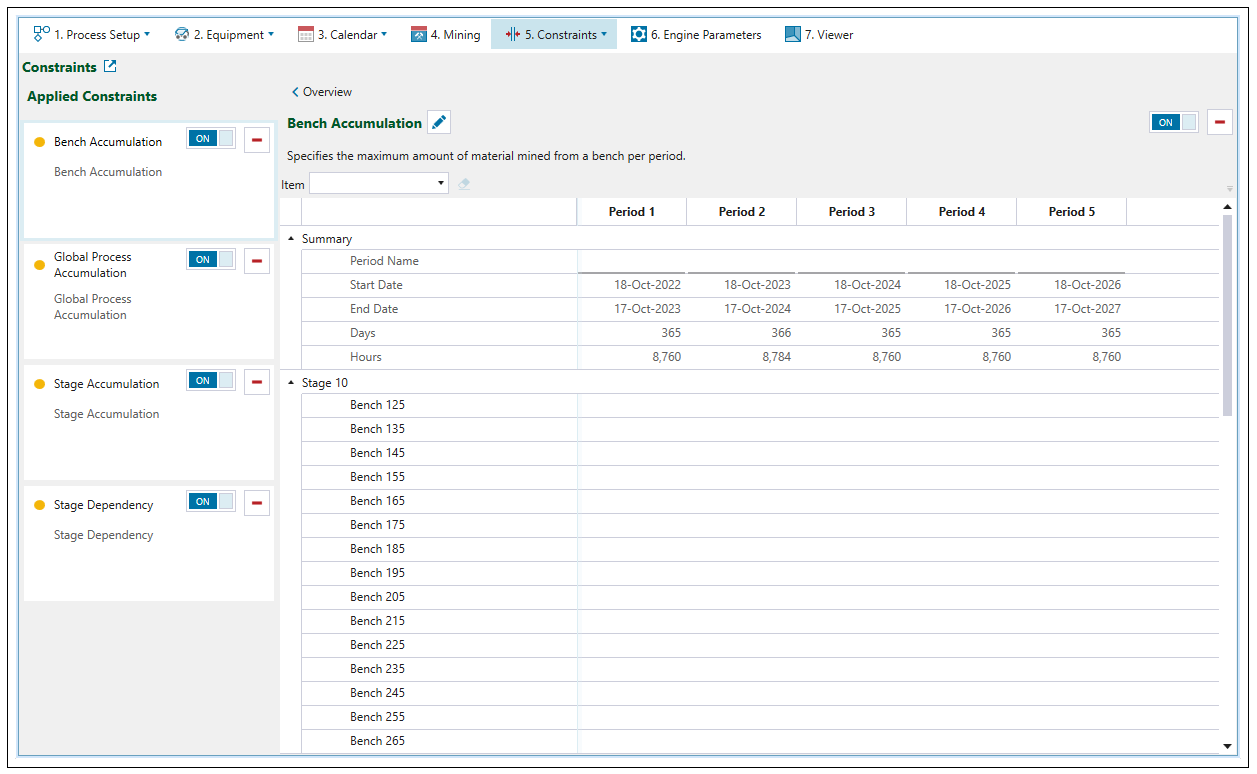Remove Global Process Accumulation with red minus
The width and height of the screenshot is (1257, 774).
257,261
